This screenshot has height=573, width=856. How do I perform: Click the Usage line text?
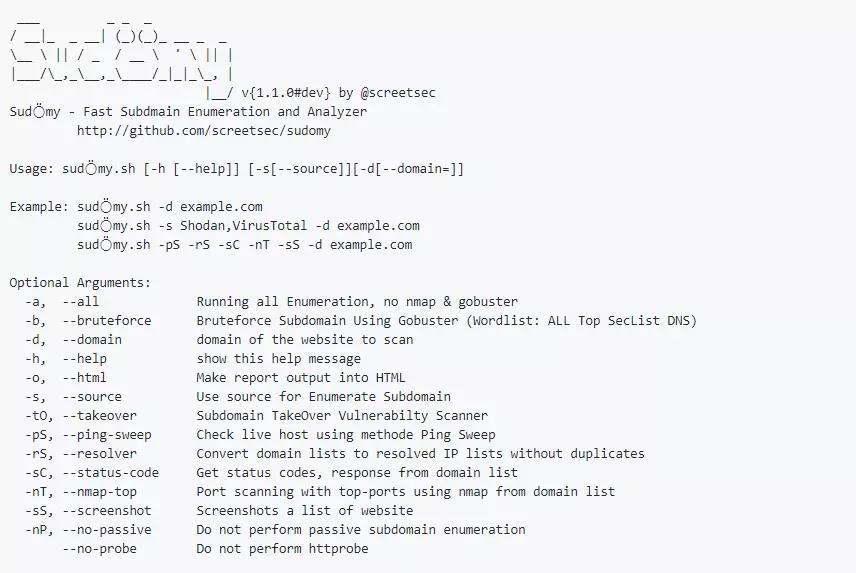[236, 169]
